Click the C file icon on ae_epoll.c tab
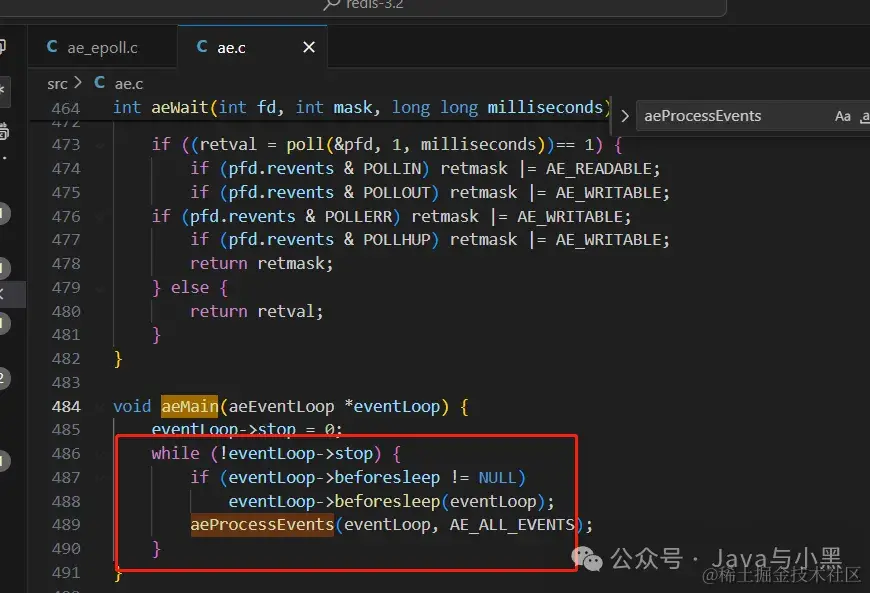The width and height of the screenshot is (870, 593). [52, 47]
